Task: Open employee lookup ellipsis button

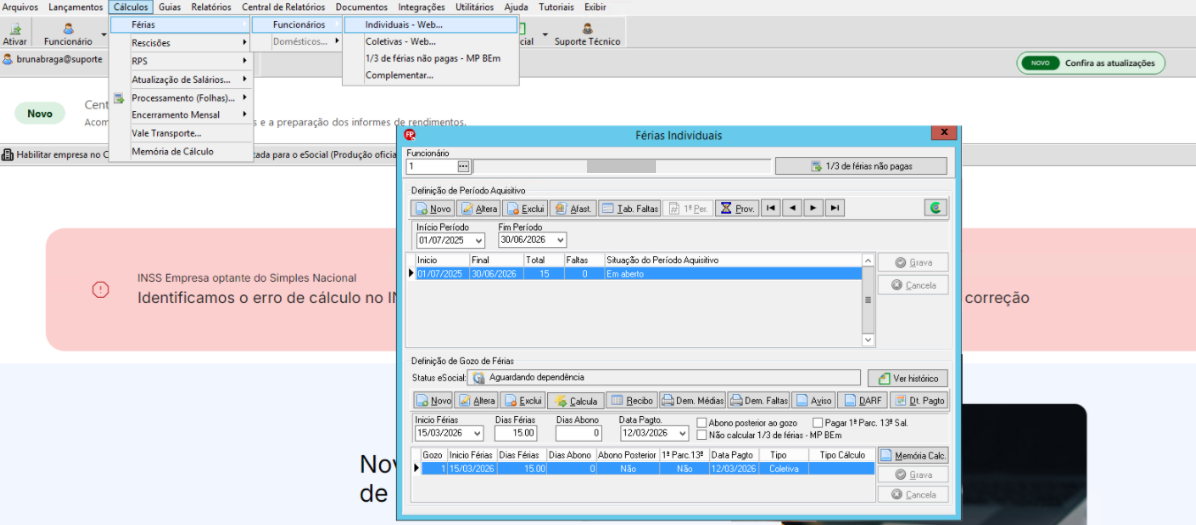Action: pyautogui.click(x=463, y=166)
